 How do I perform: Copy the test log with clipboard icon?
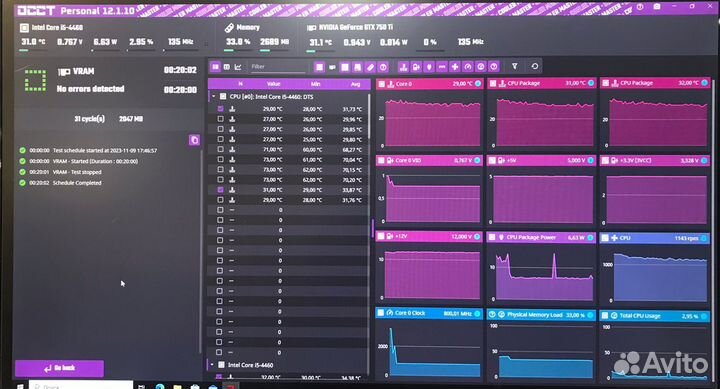pyautogui.click(x=194, y=140)
